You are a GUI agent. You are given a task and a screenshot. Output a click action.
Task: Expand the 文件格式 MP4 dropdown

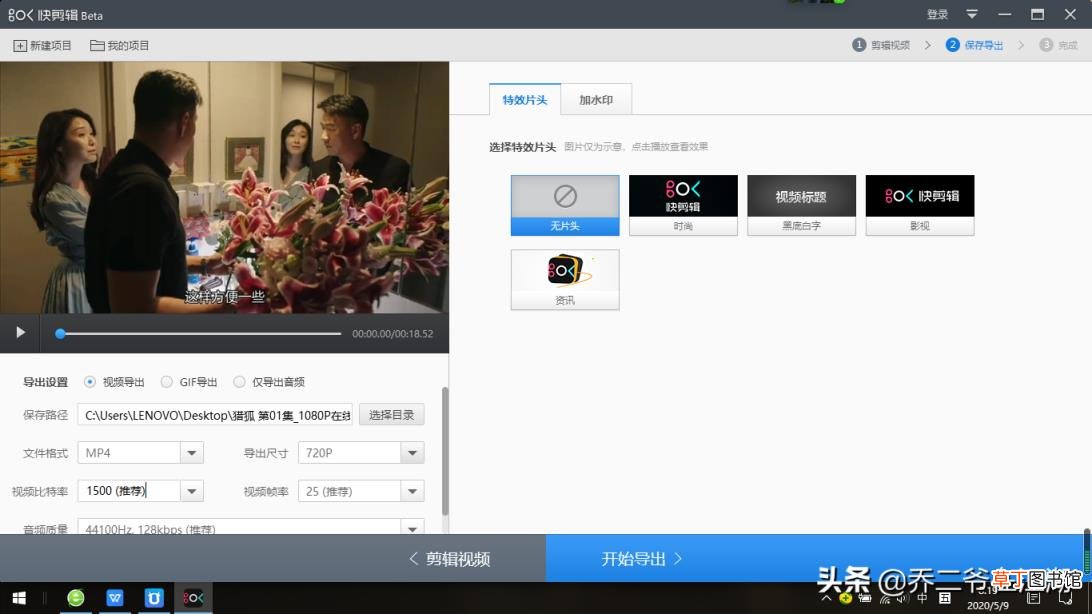coord(192,453)
